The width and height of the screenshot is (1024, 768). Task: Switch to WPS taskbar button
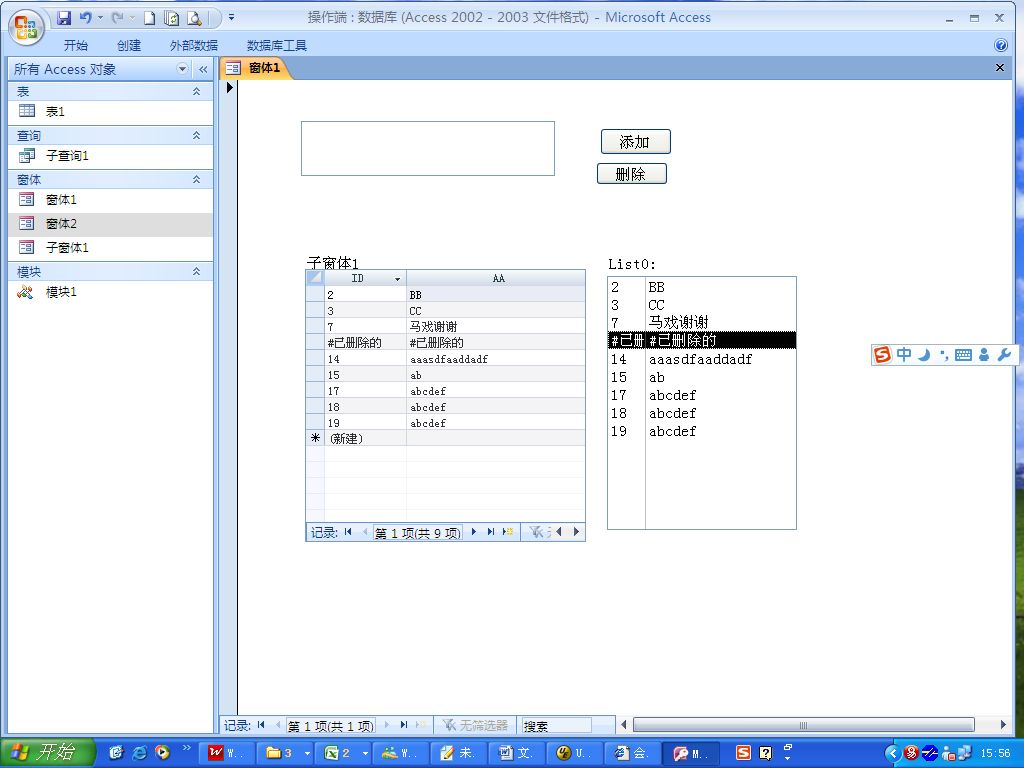[226, 753]
